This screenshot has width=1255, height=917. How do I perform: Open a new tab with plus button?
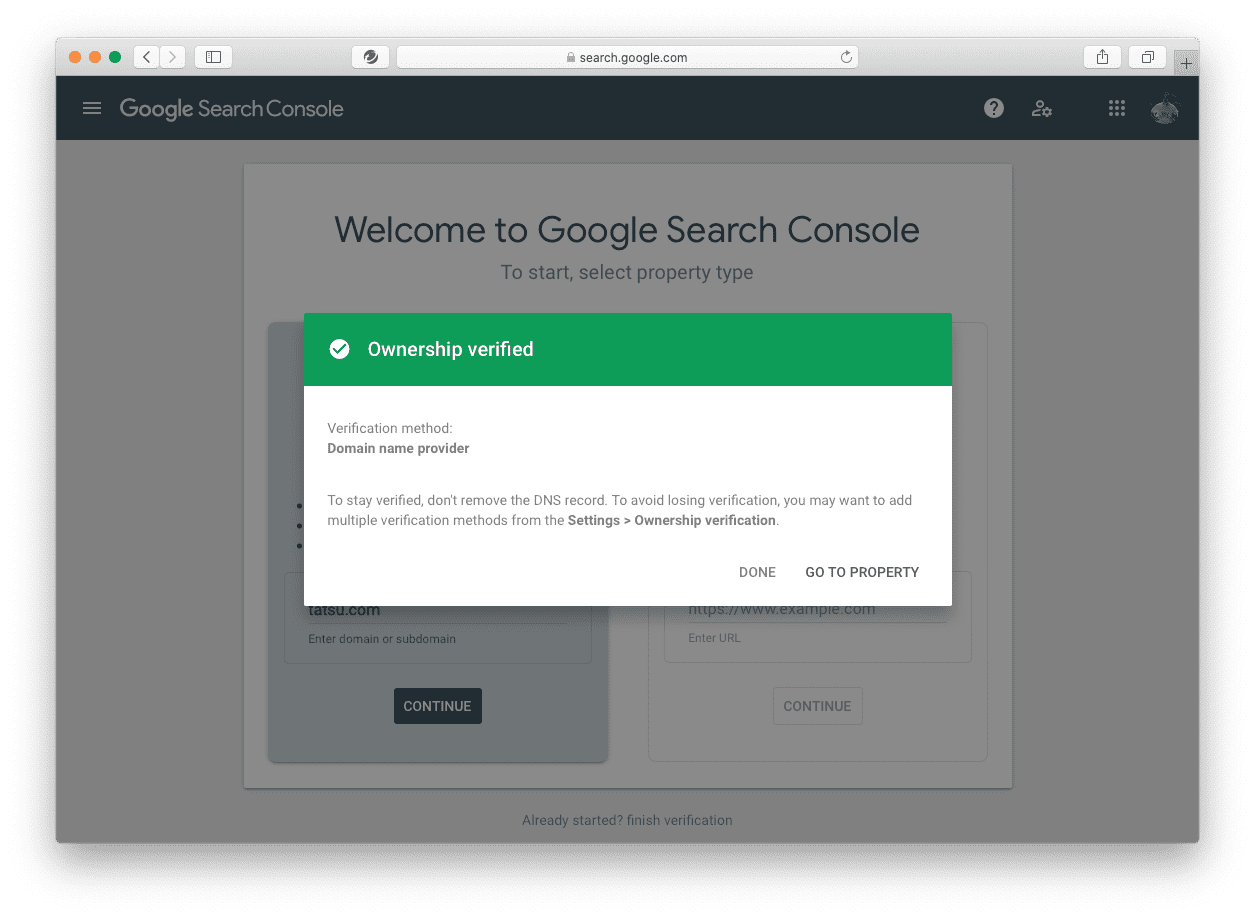pyautogui.click(x=1186, y=63)
